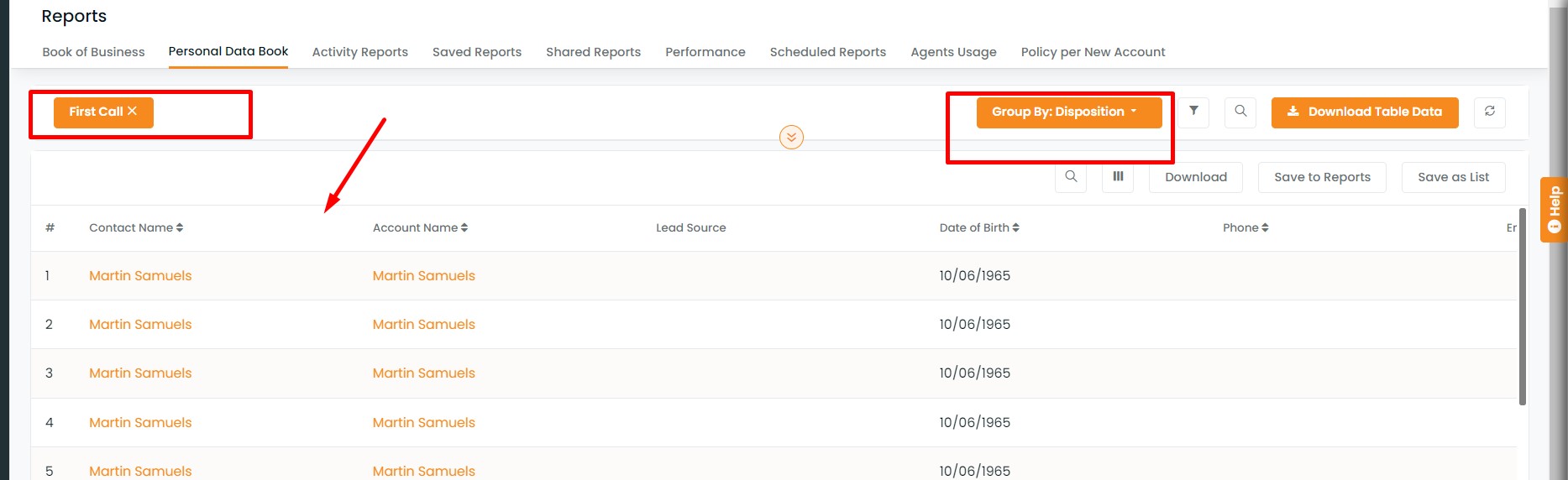
Task: Open the Group By: Disposition dropdown
Action: 1068,112
